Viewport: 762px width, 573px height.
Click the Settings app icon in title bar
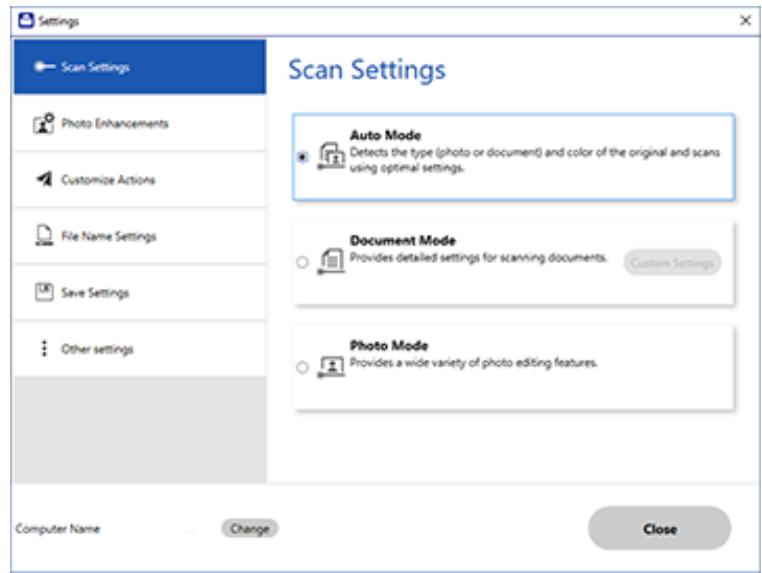(26, 21)
